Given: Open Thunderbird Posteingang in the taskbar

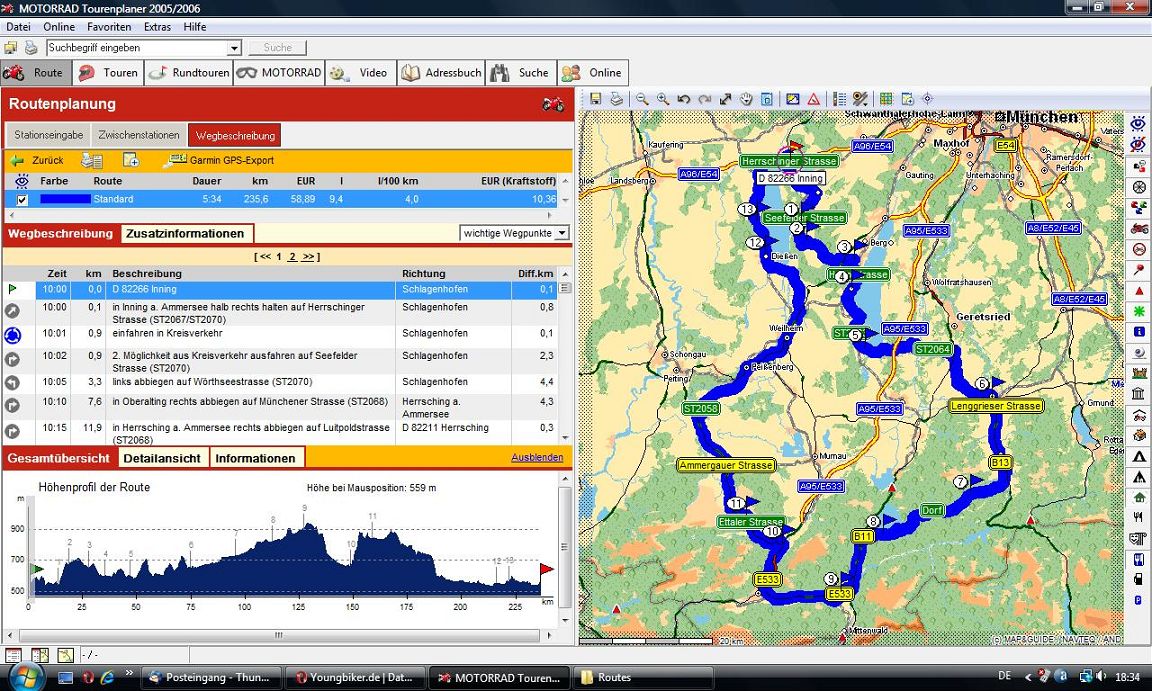Looking at the screenshot, I should [211, 677].
